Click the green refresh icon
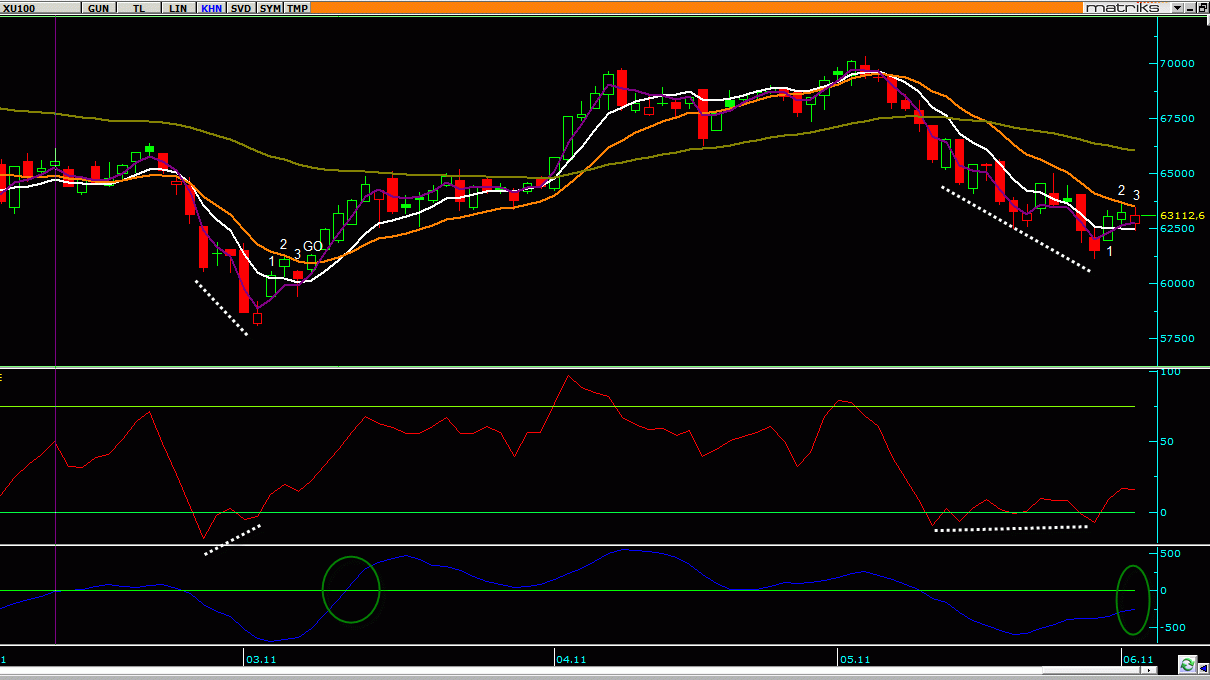This screenshot has width=1210, height=680. pos(1186,664)
